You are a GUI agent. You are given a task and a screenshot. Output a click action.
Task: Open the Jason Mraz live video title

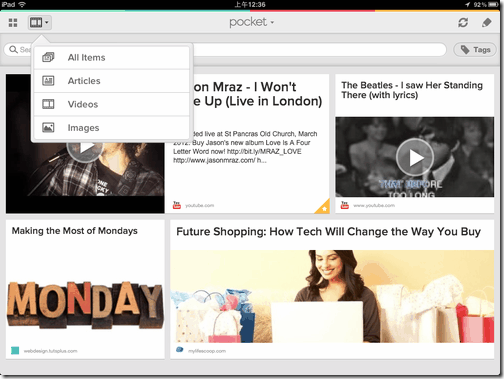pos(258,94)
